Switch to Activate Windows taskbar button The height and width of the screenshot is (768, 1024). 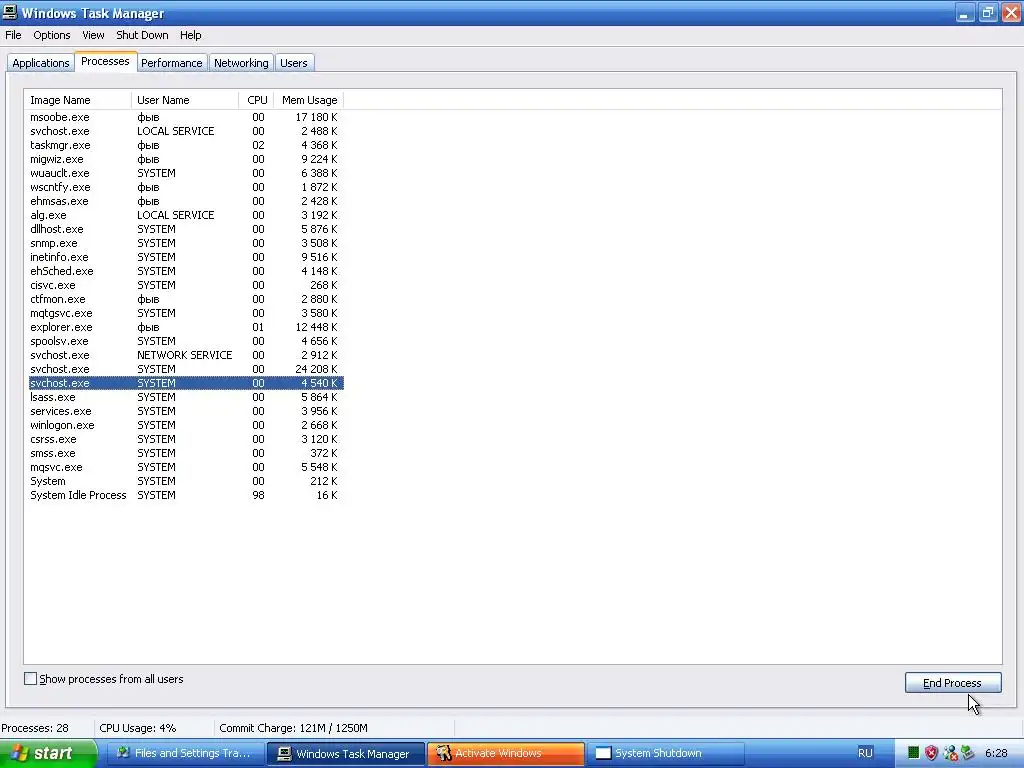[506, 753]
